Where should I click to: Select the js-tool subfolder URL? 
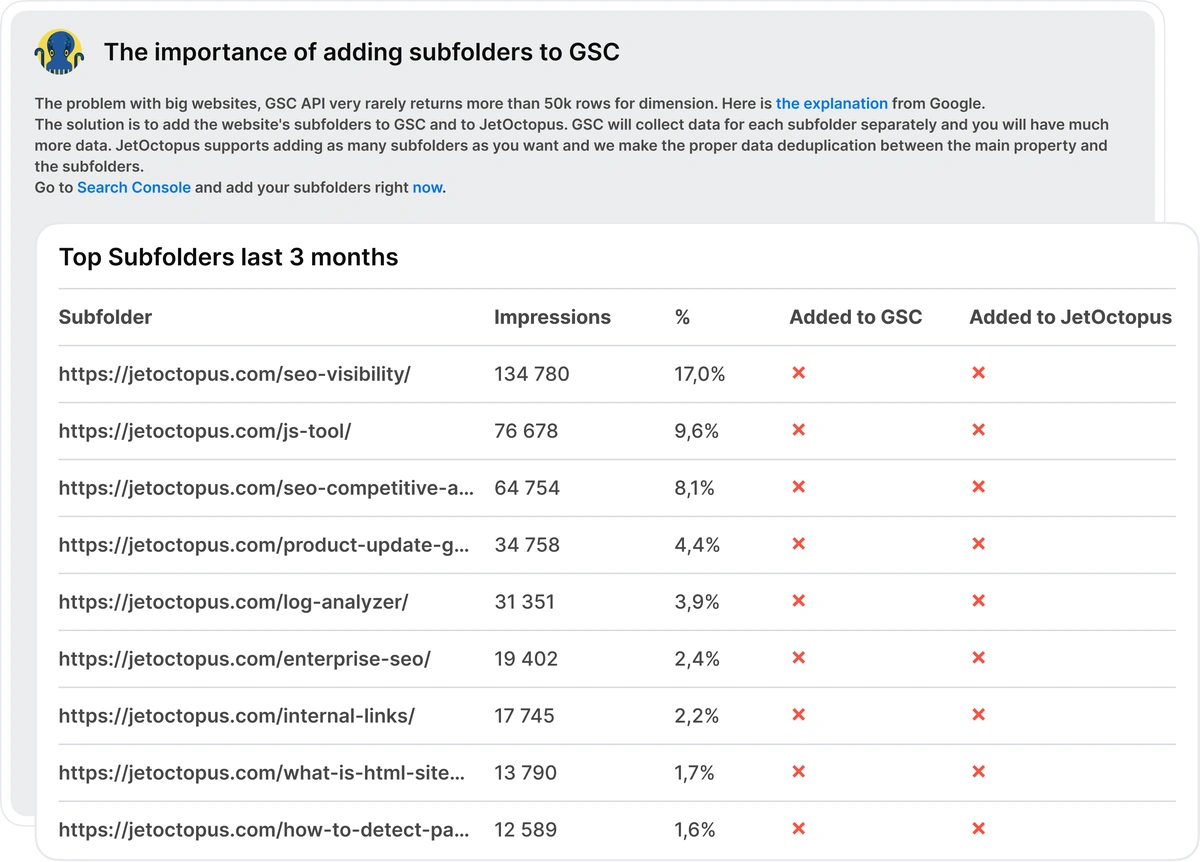[x=205, y=431]
